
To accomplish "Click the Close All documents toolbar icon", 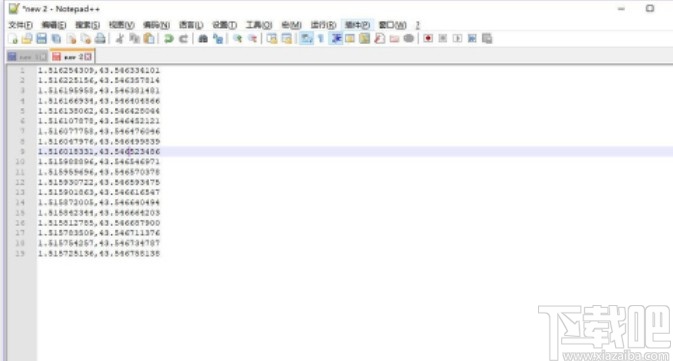I will tap(86, 39).
